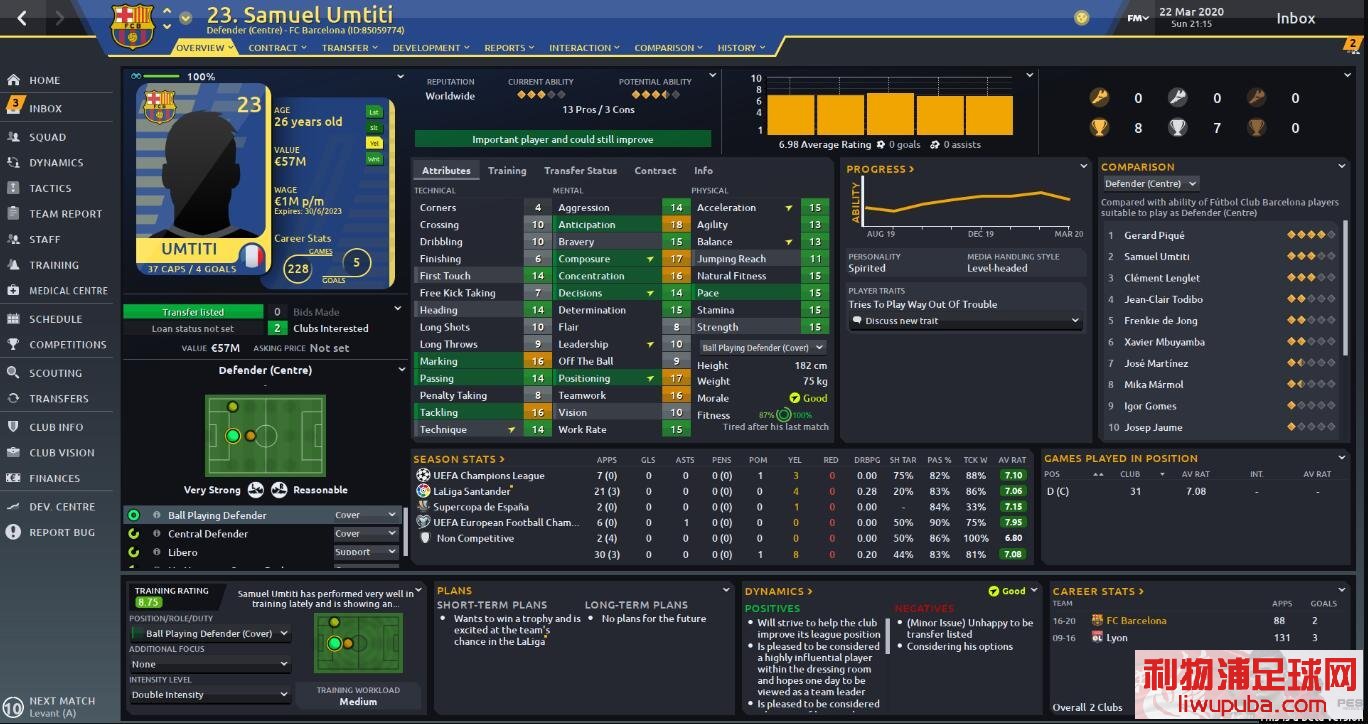Image resolution: width=1368 pixels, height=724 pixels.
Task: Switch to the Transfer Status tab
Action: coord(580,170)
